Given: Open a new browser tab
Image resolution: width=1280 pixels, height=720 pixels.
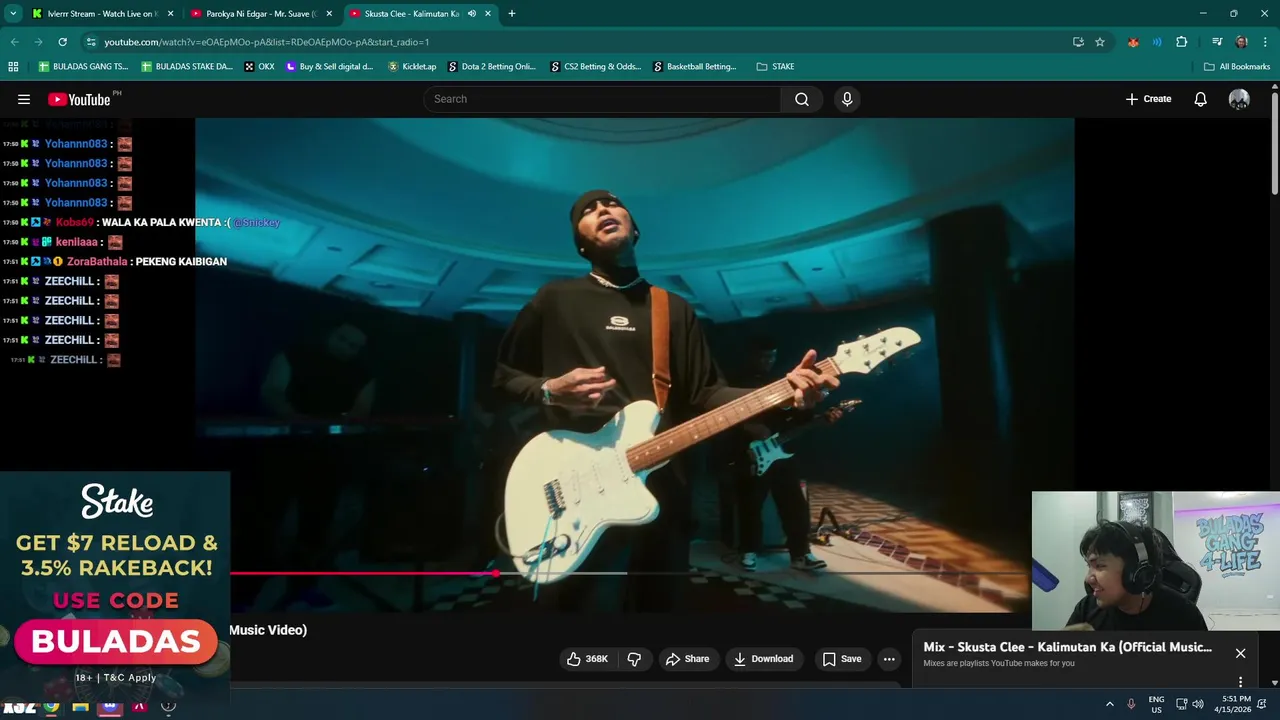Looking at the screenshot, I should click(512, 14).
